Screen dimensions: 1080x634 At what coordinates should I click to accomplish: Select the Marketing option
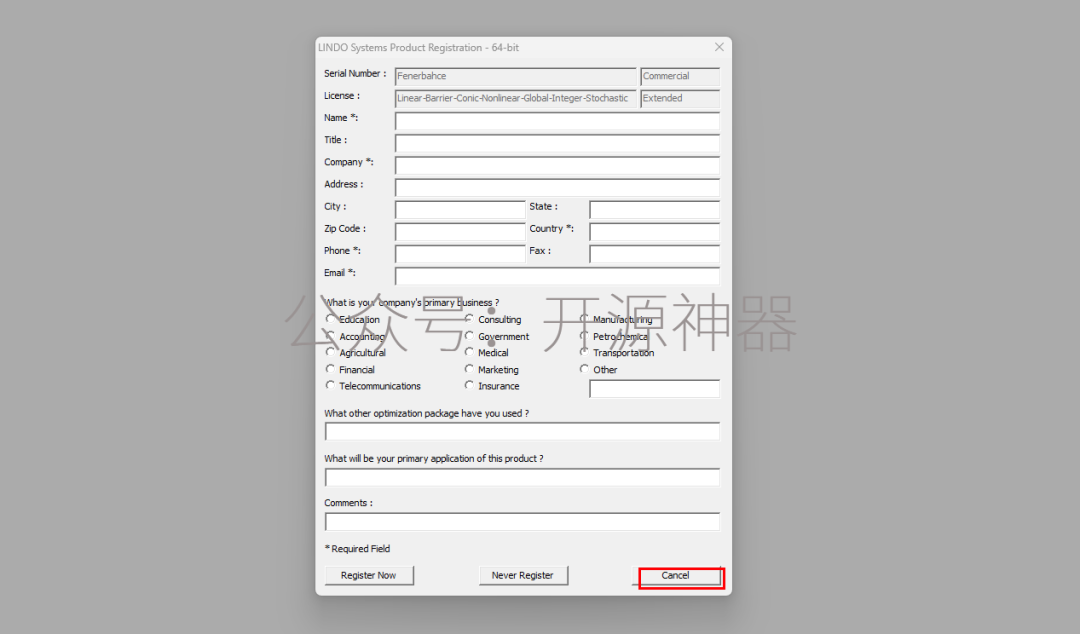[x=469, y=369]
